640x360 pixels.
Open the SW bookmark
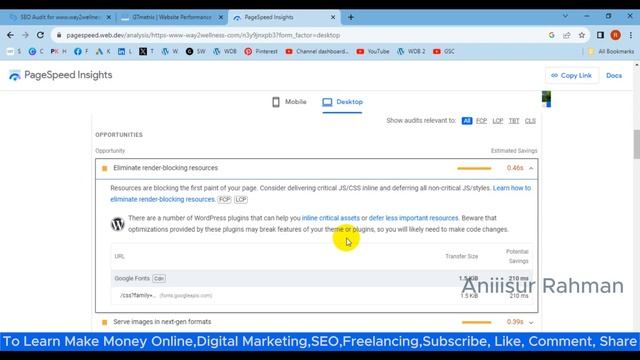196,51
